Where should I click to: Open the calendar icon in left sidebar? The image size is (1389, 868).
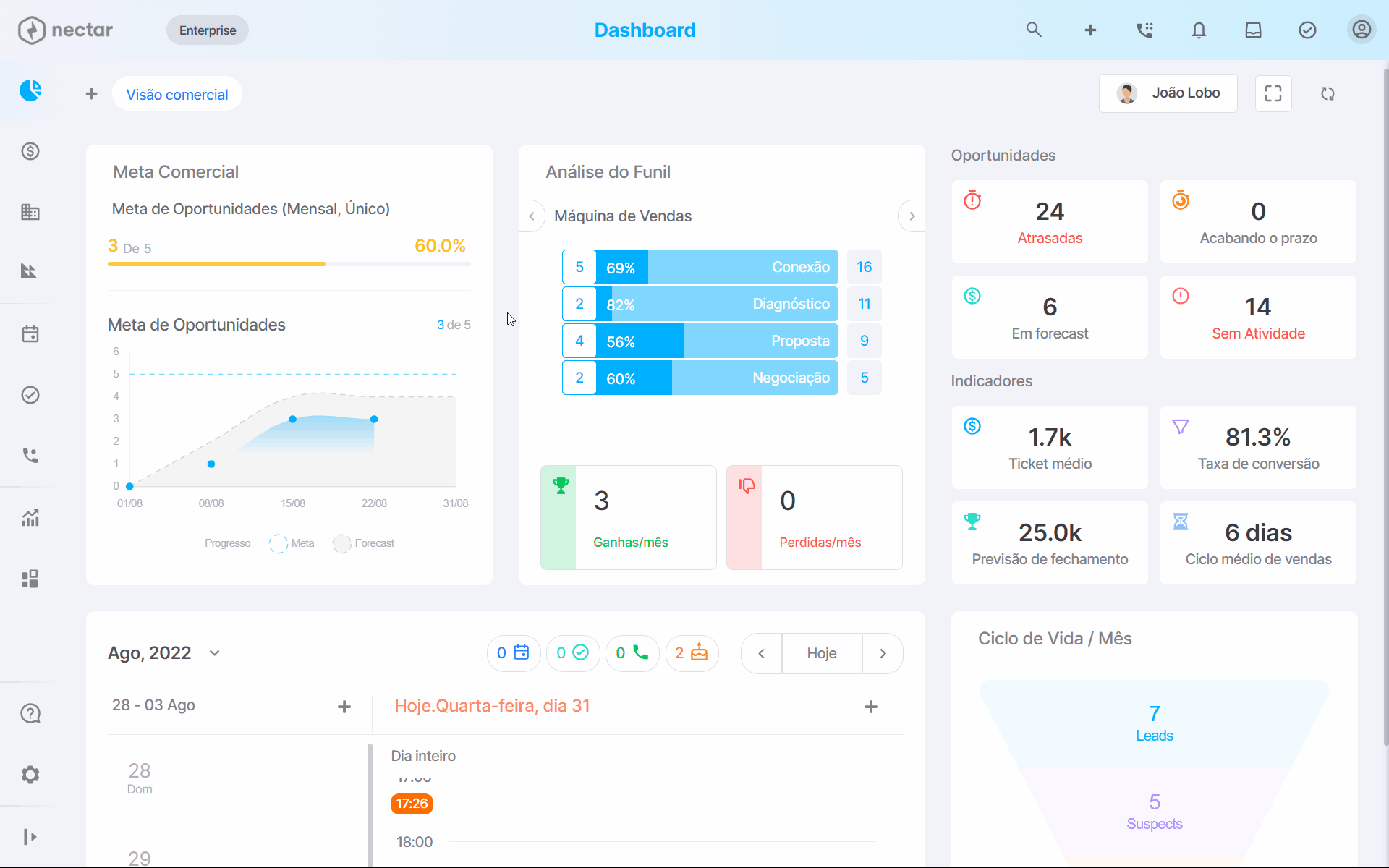click(30, 333)
